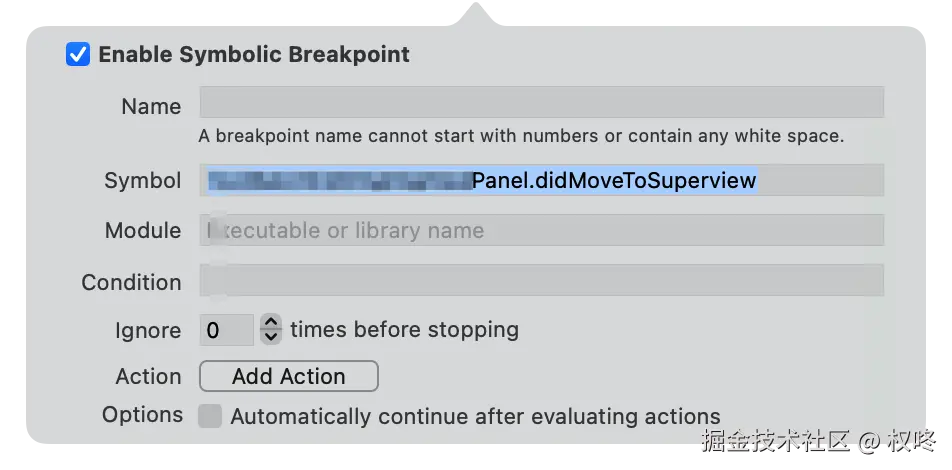
Task: Decrease ignore count with stepper down arrow
Action: coord(271,337)
